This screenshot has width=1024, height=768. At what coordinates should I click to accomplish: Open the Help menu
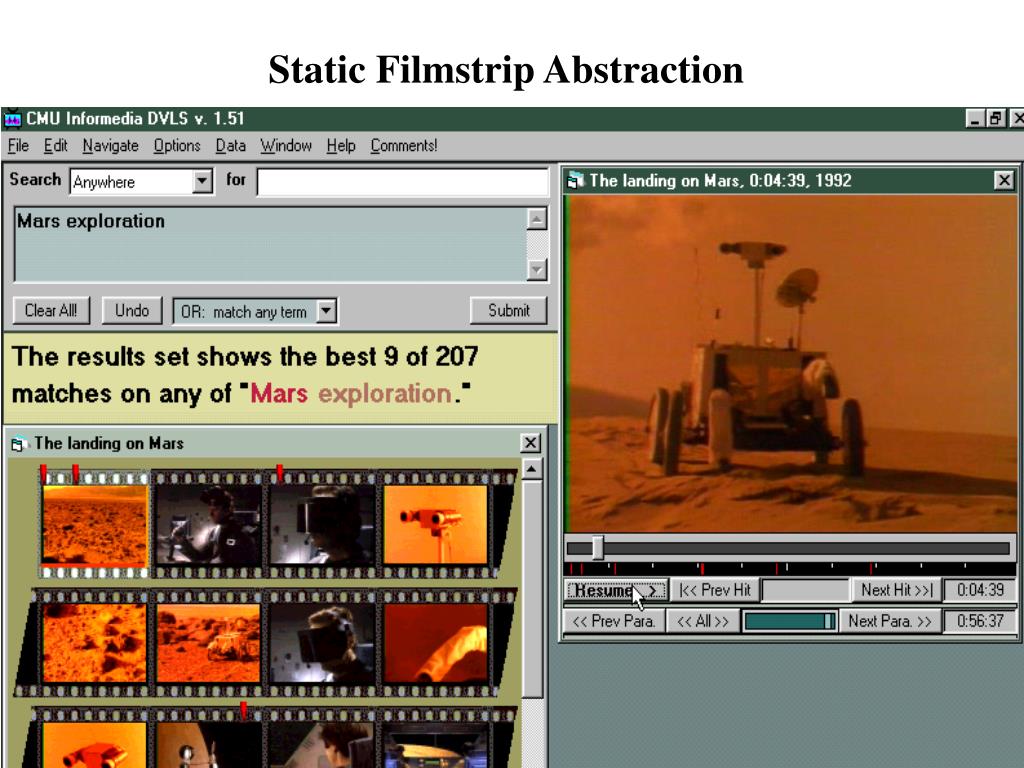(341, 146)
